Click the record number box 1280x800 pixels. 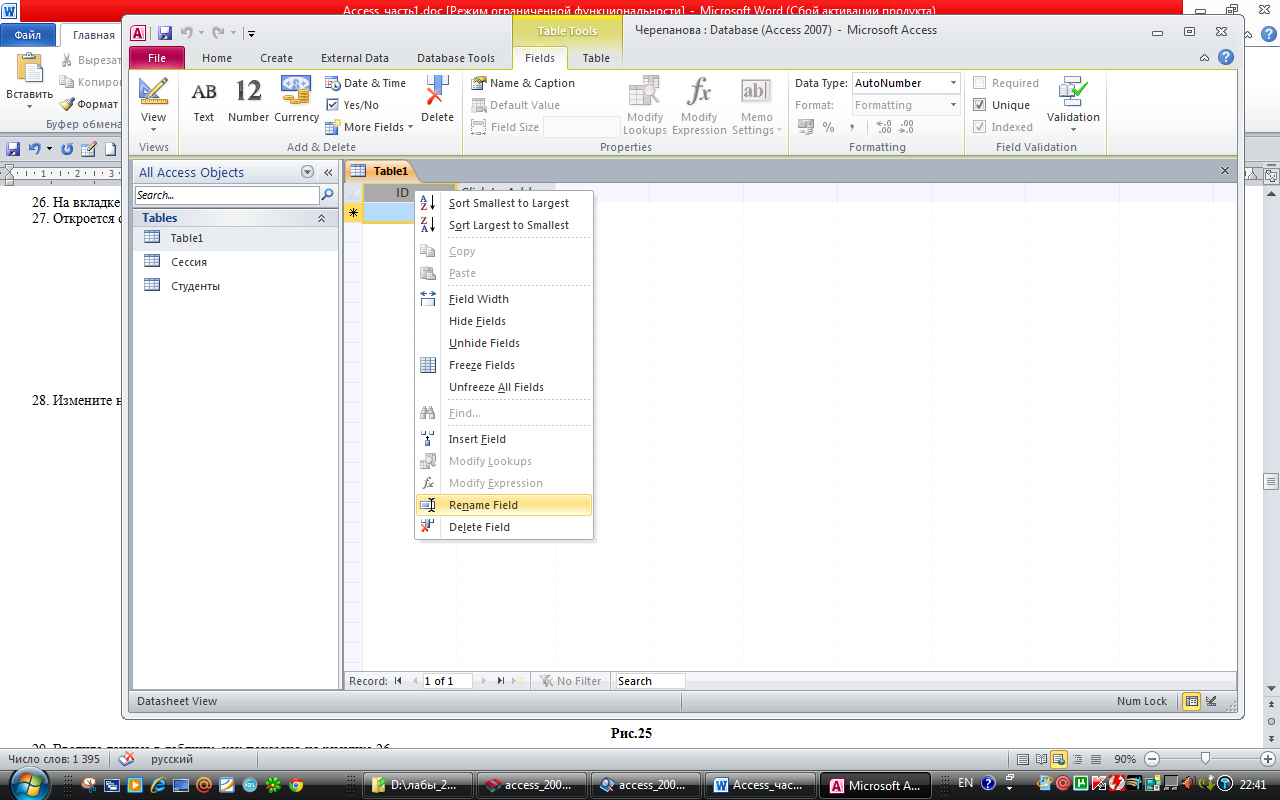click(447, 681)
